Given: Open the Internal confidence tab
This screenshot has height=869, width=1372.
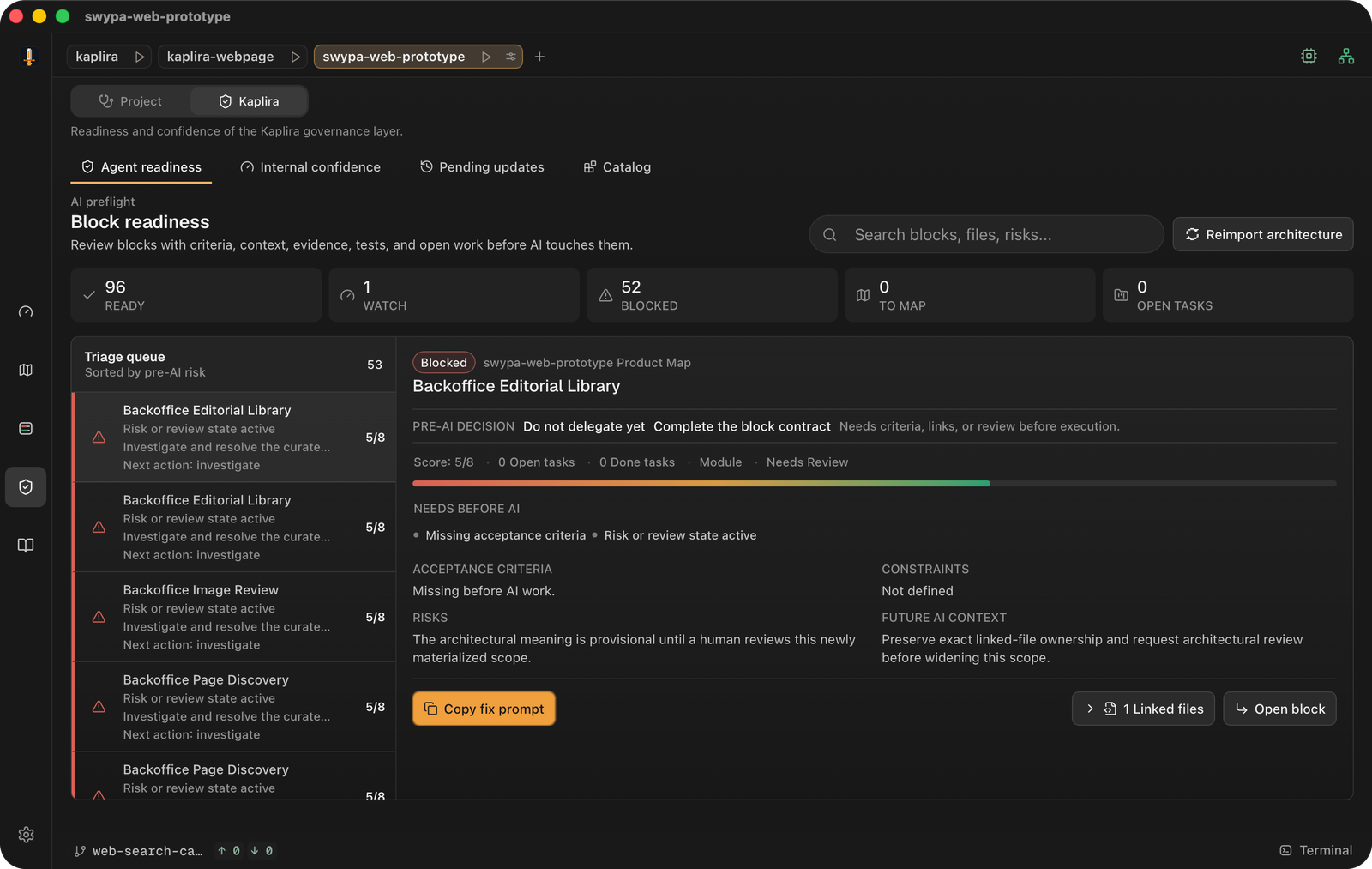Looking at the screenshot, I should (x=310, y=167).
